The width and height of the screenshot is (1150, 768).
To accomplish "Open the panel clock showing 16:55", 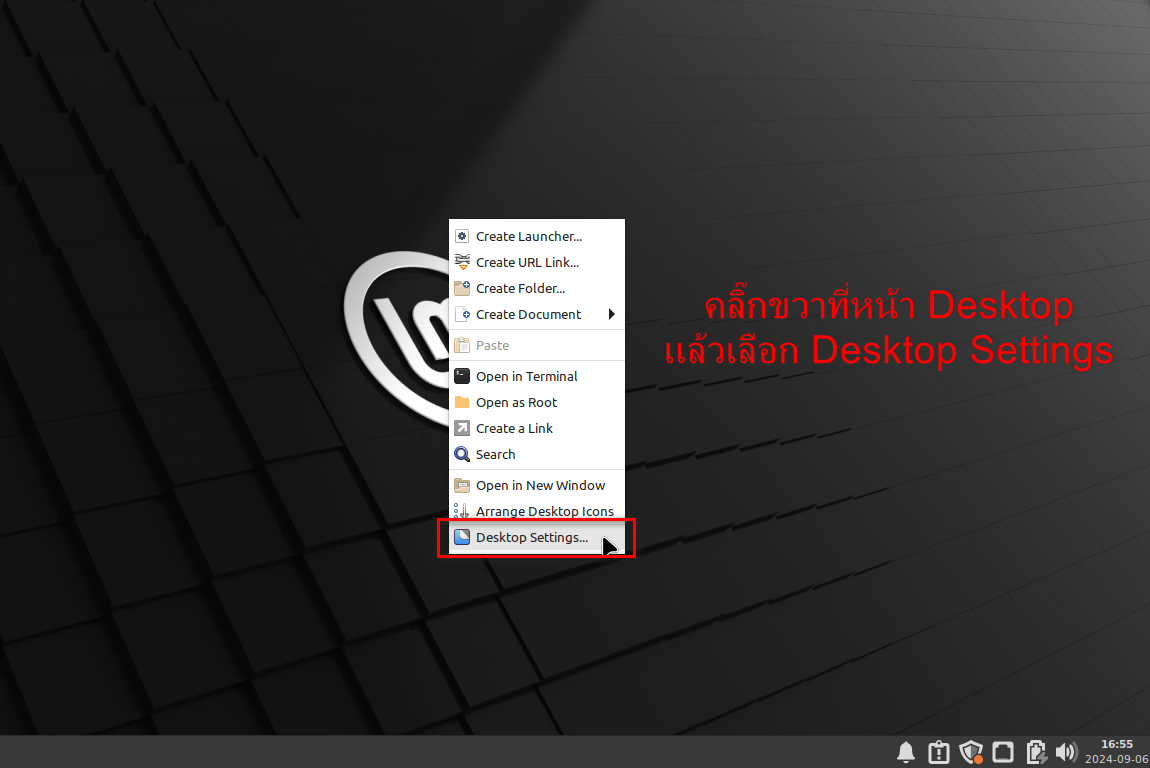I will (x=1116, y=752).
